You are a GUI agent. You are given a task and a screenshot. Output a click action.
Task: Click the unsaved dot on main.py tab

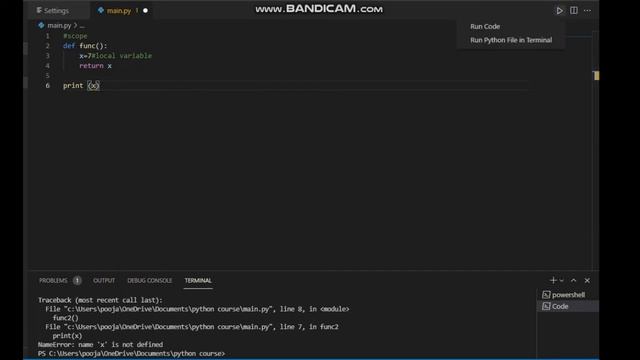(145, 11)
